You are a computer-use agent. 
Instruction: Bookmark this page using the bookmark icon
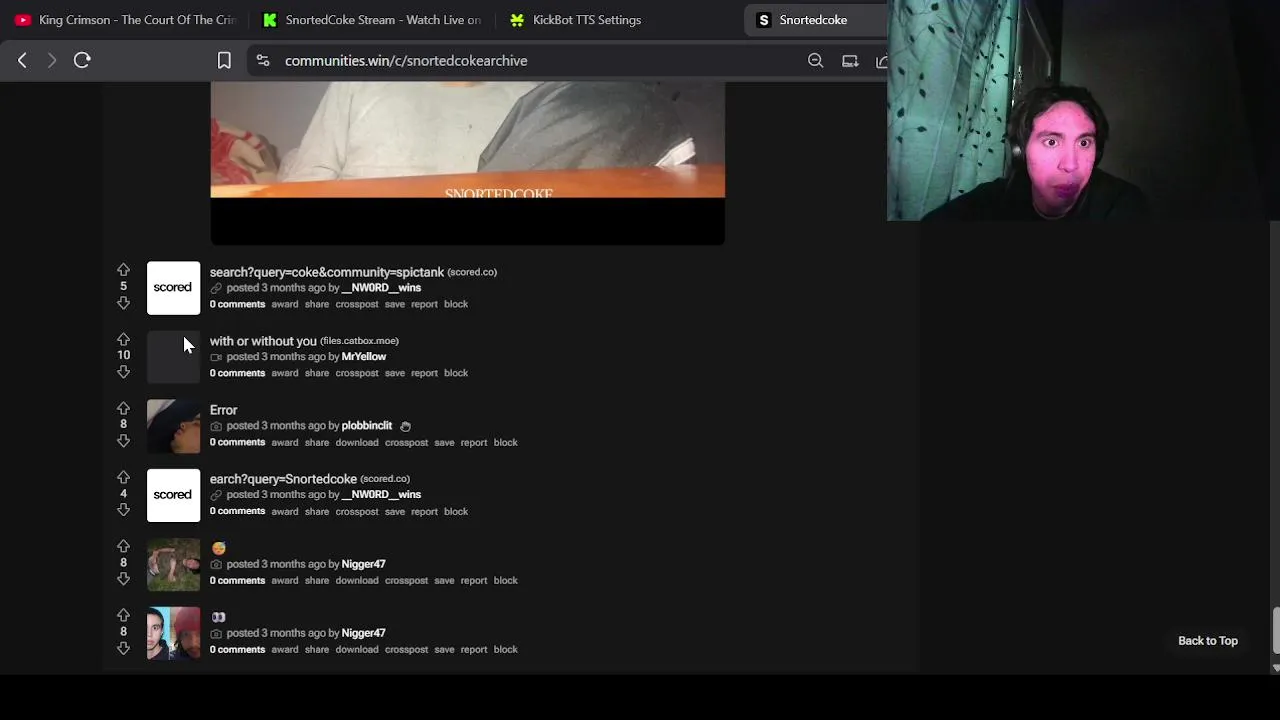(224, 61)
